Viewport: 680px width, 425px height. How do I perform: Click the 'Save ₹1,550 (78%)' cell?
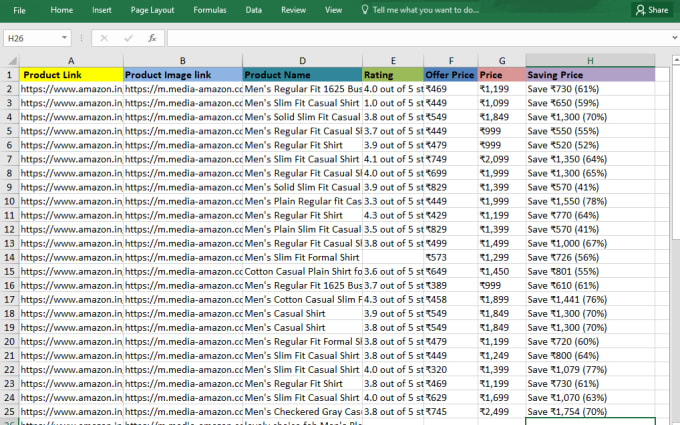[590, 201]
